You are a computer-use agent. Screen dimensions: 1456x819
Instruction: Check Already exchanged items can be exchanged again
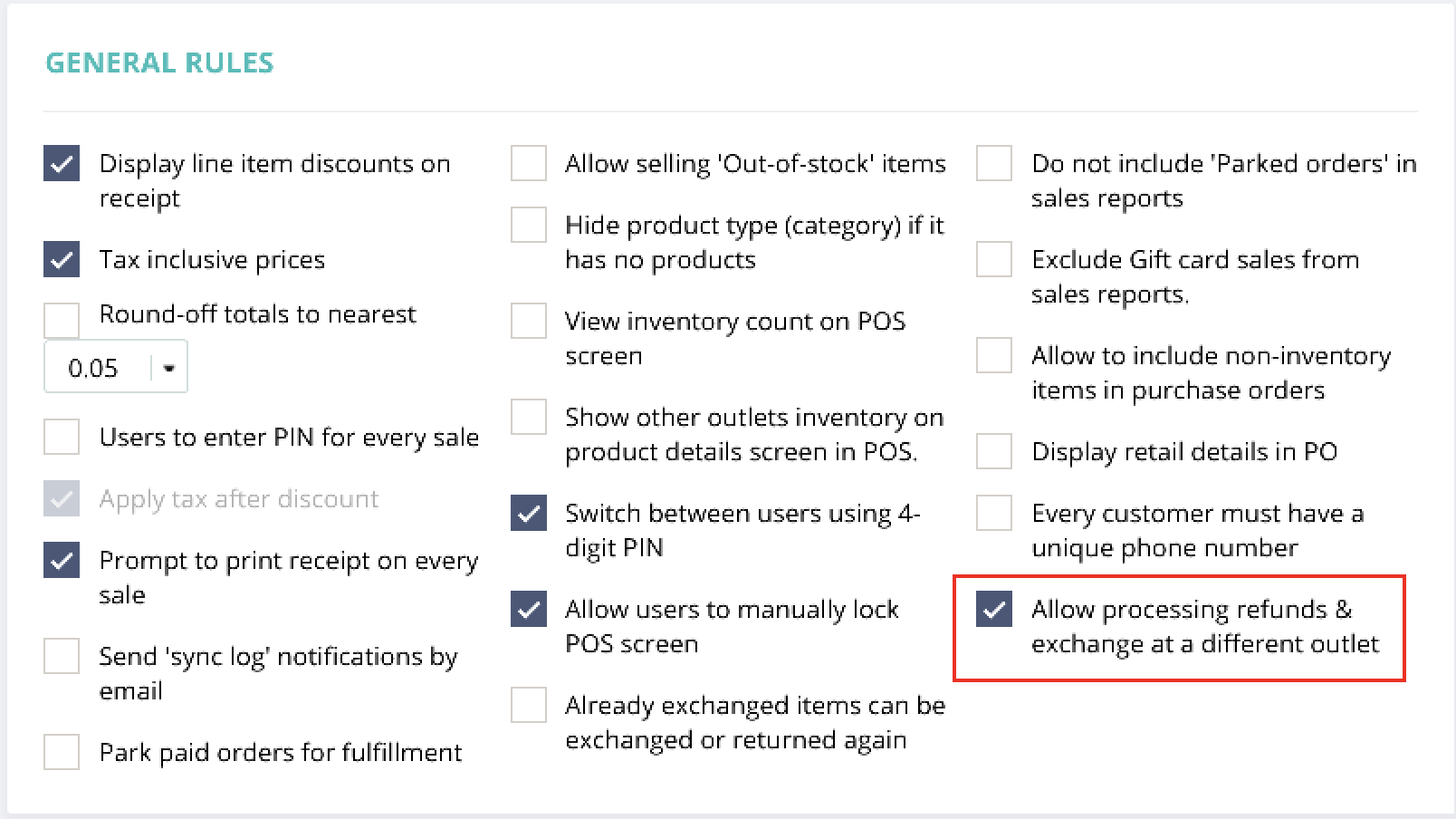click(529, 706)
